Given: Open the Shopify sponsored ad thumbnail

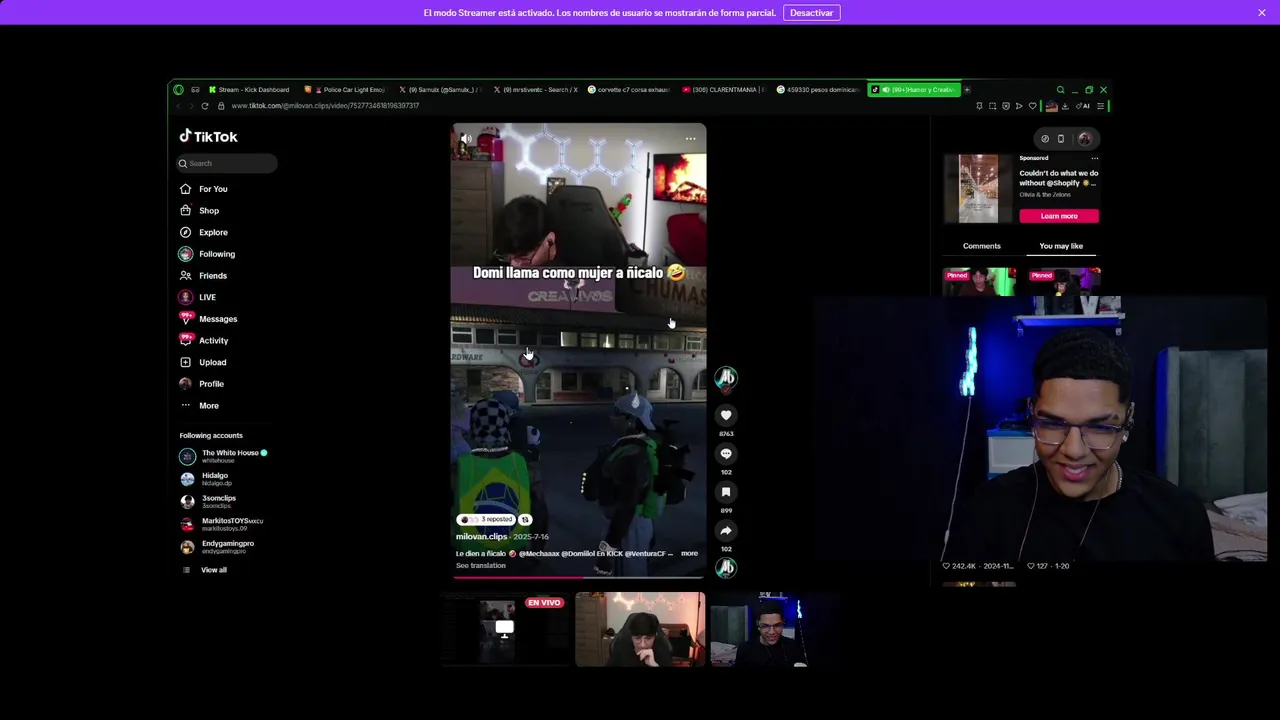Looking at the screenshot, I should [x=978, y=188].
